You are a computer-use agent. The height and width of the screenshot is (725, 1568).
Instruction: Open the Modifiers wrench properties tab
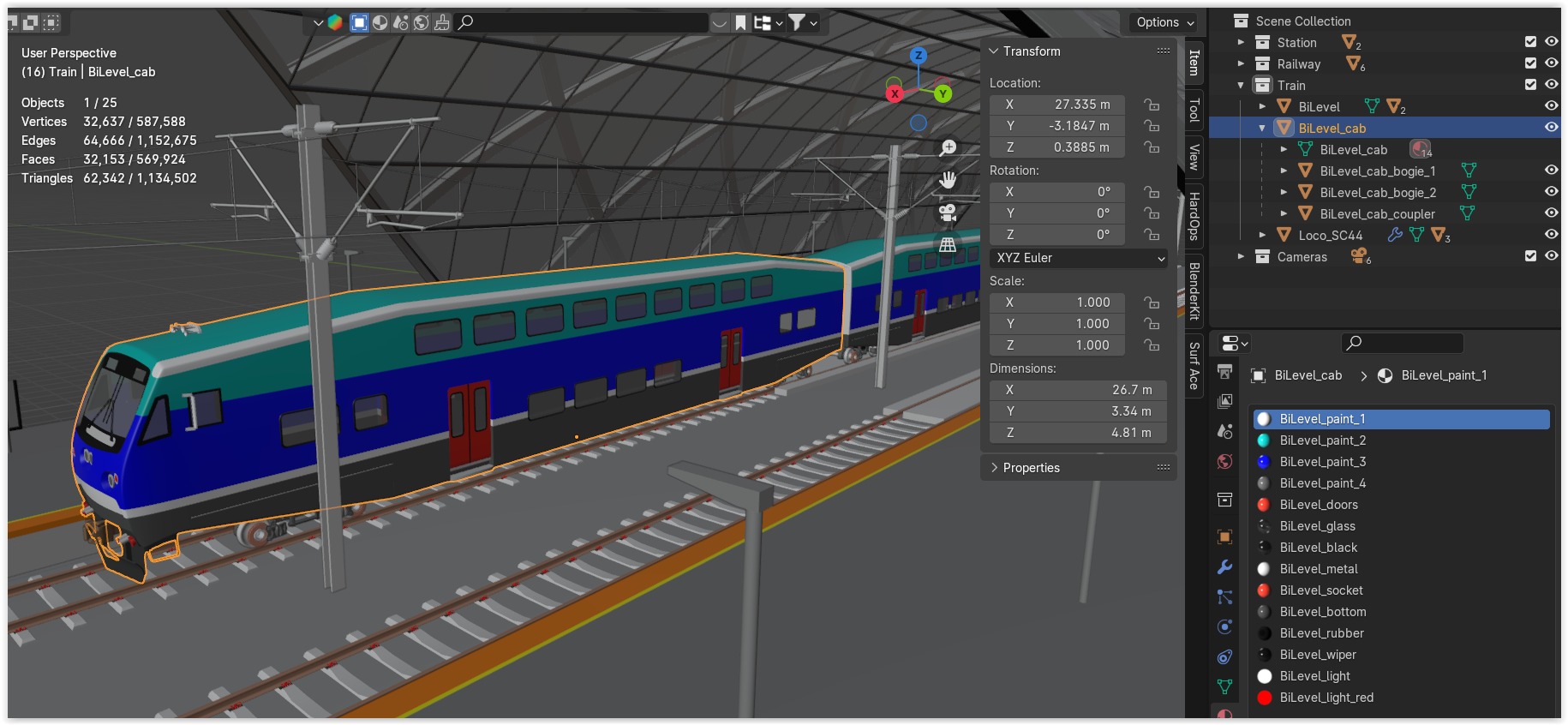1224,567
